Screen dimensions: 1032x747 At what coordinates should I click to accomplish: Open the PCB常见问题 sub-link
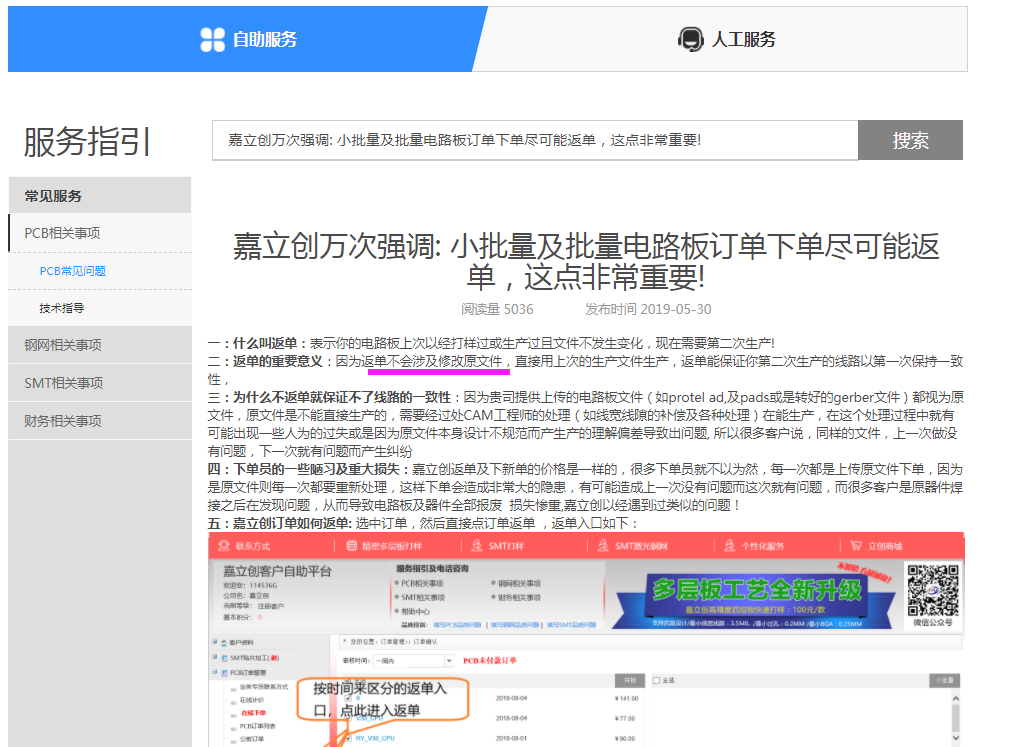click(x=73, y=271)
